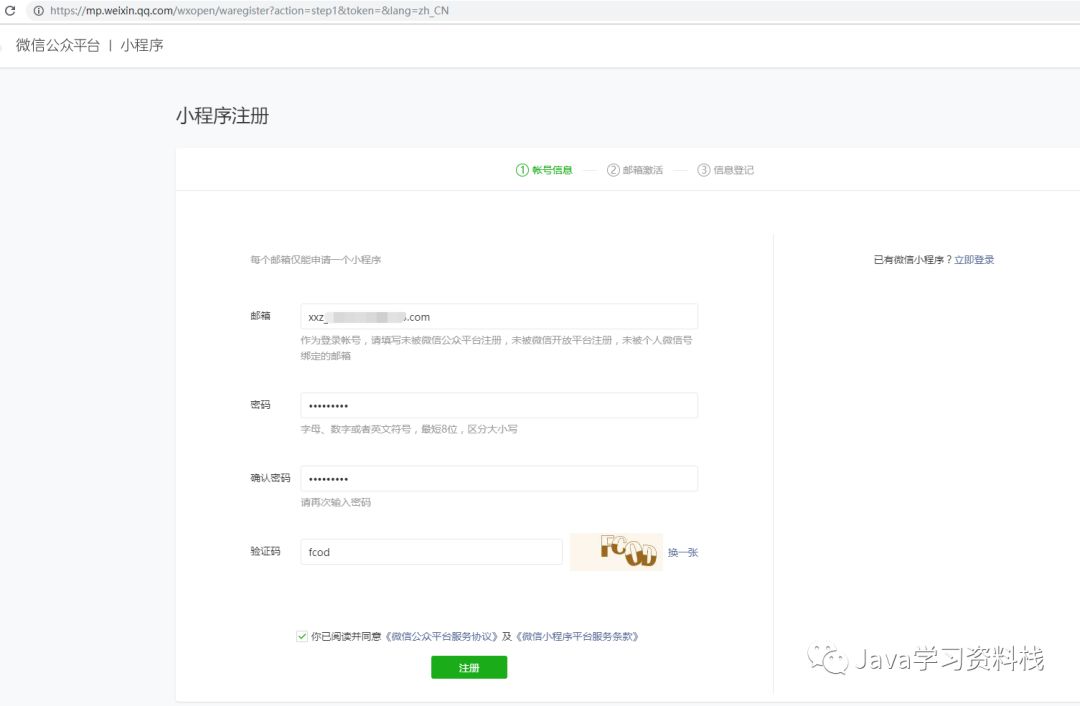Select step 2 邮箱激活
This screenshot has width=1080, height=706.
tap(634, 170)
